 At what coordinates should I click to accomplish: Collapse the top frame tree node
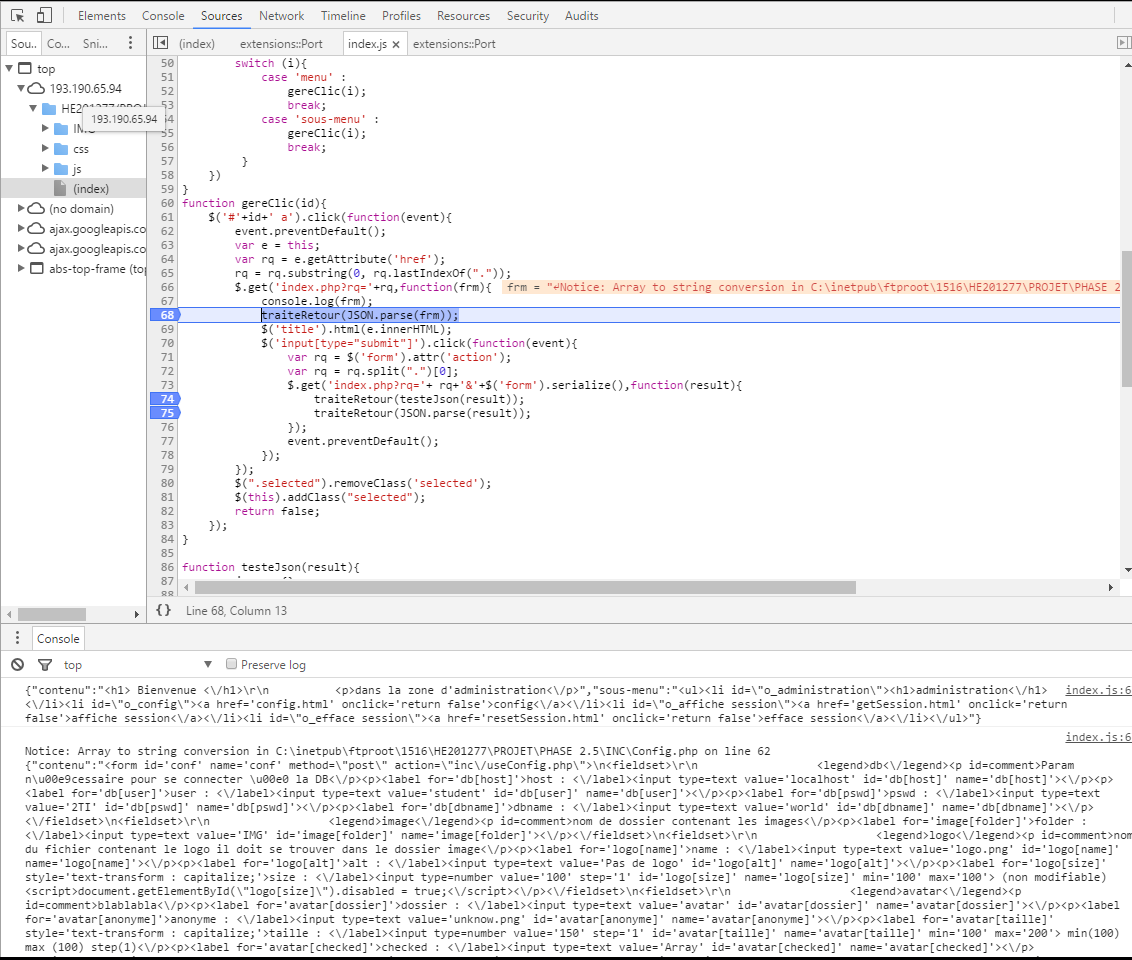point(9,68)
